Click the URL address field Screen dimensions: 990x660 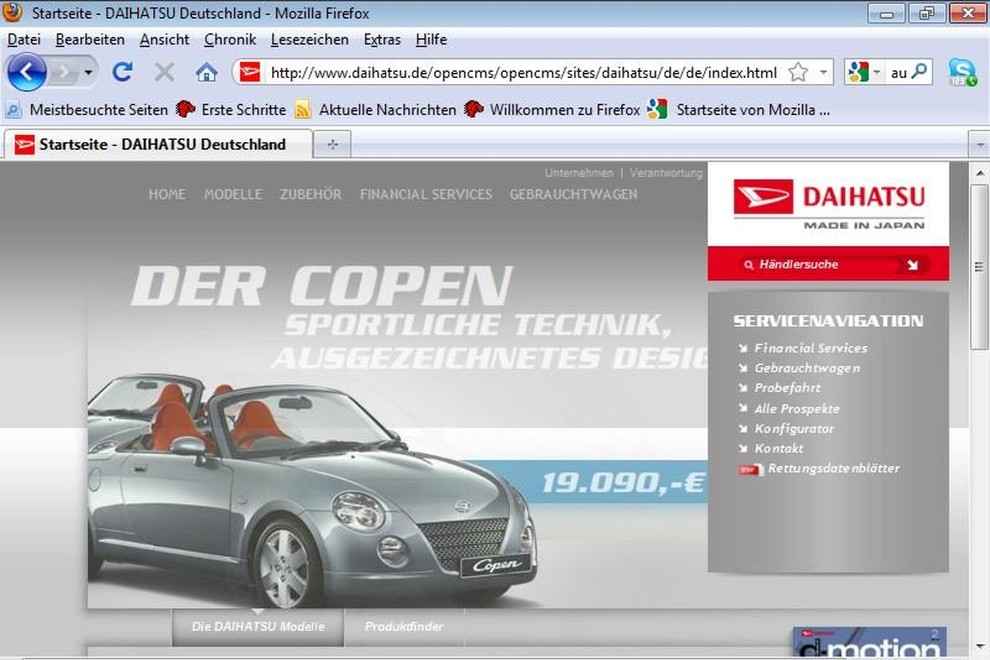tap(524, 73)
